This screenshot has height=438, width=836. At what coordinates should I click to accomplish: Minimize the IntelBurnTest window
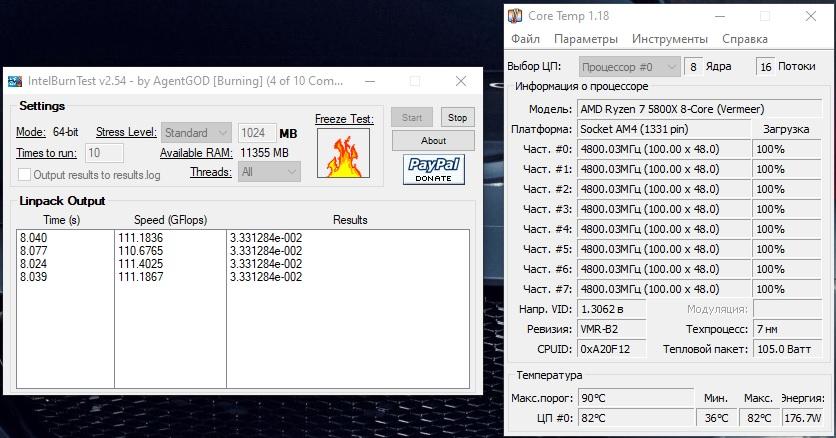[370, 81]
